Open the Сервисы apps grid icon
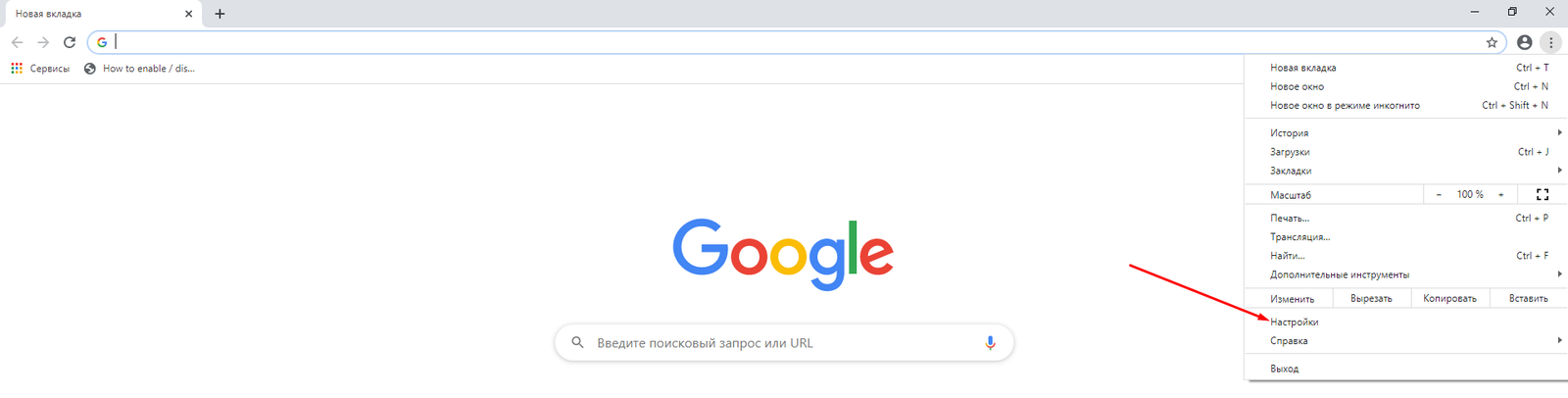 point(17,69)
